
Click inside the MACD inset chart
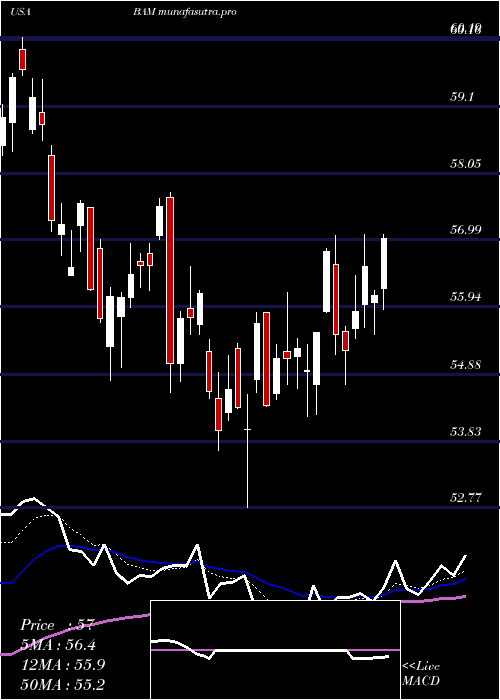click(x=275, y=650)
